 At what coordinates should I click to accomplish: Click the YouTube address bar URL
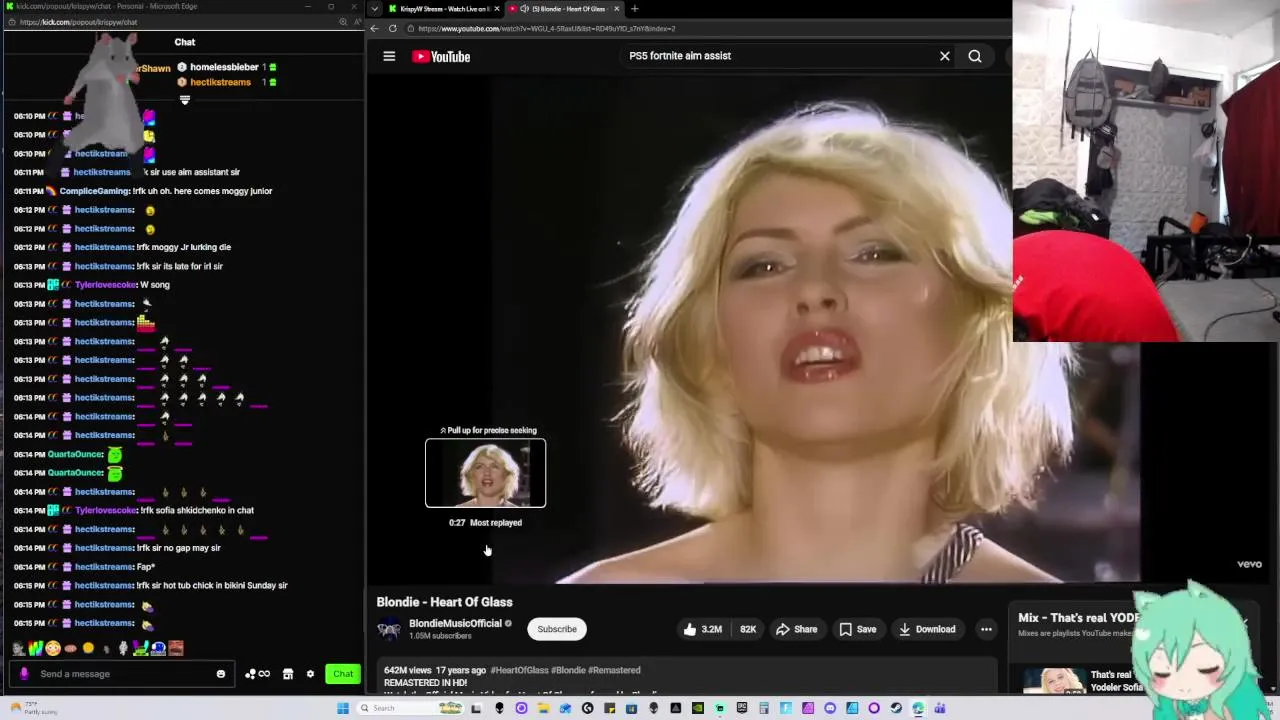pyautogui.click(x=547, y=28)
